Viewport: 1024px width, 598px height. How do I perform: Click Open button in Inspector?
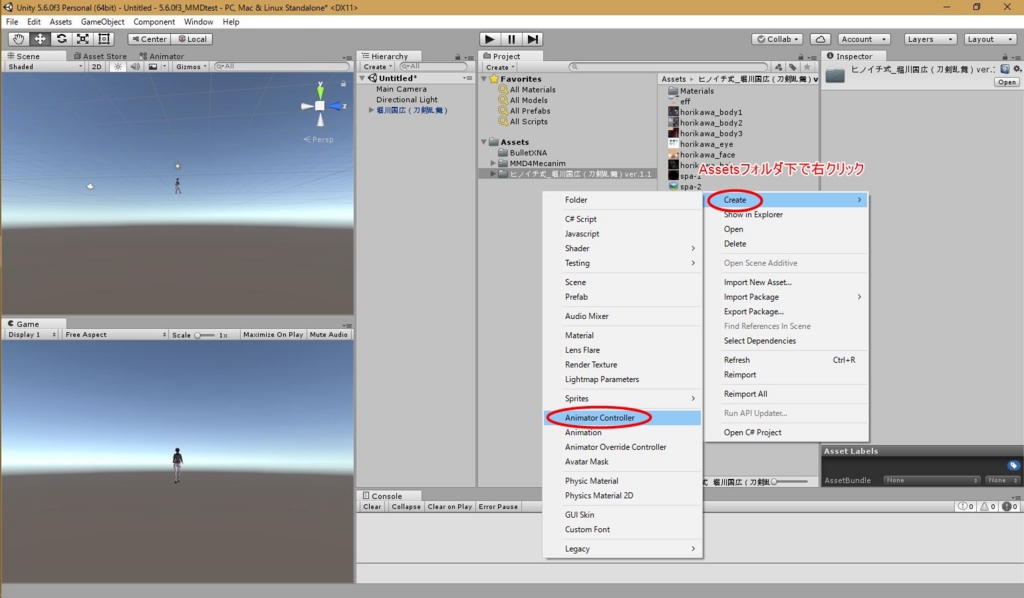(1006, 82)
